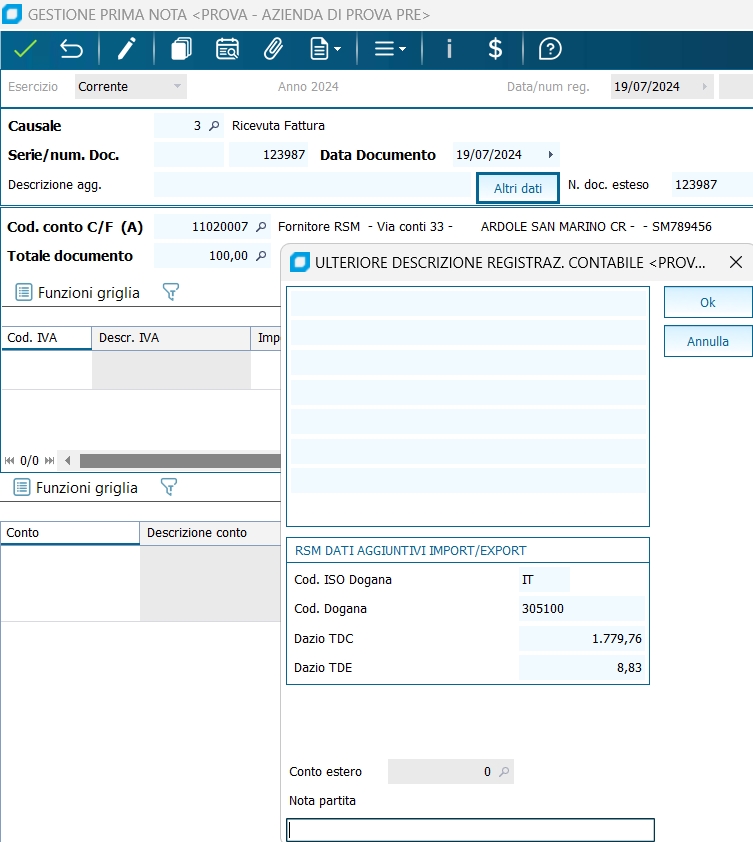The width and height of the screenshot is (753, 842).
Task: Open Data Documento date picker arrow
Action: pos(550,155)
